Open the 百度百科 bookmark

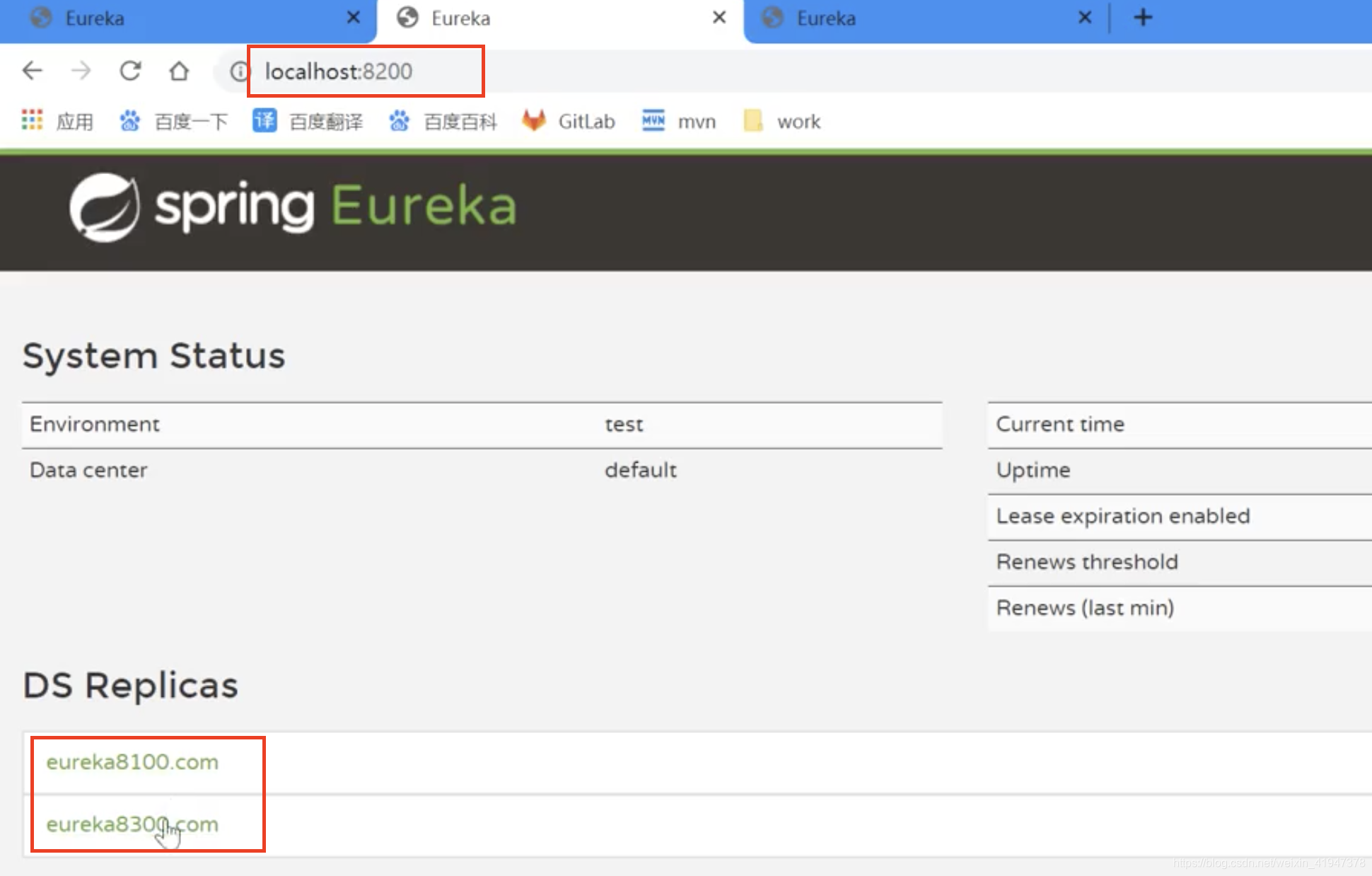[x=442, y=121]
